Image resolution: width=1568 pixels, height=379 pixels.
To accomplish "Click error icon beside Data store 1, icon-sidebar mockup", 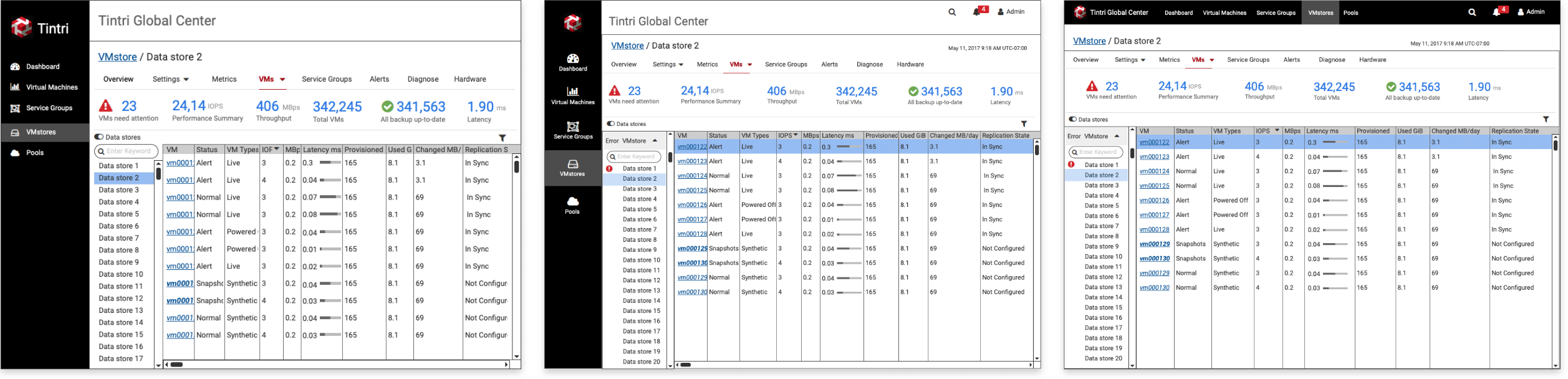I will 609,168.
